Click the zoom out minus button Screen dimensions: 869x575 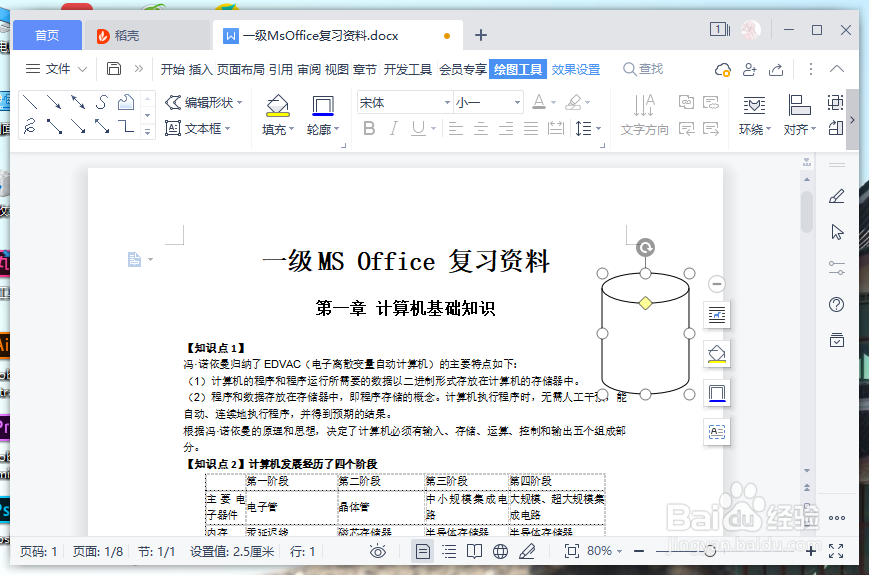pyautogui.click(x=639, y=551)
